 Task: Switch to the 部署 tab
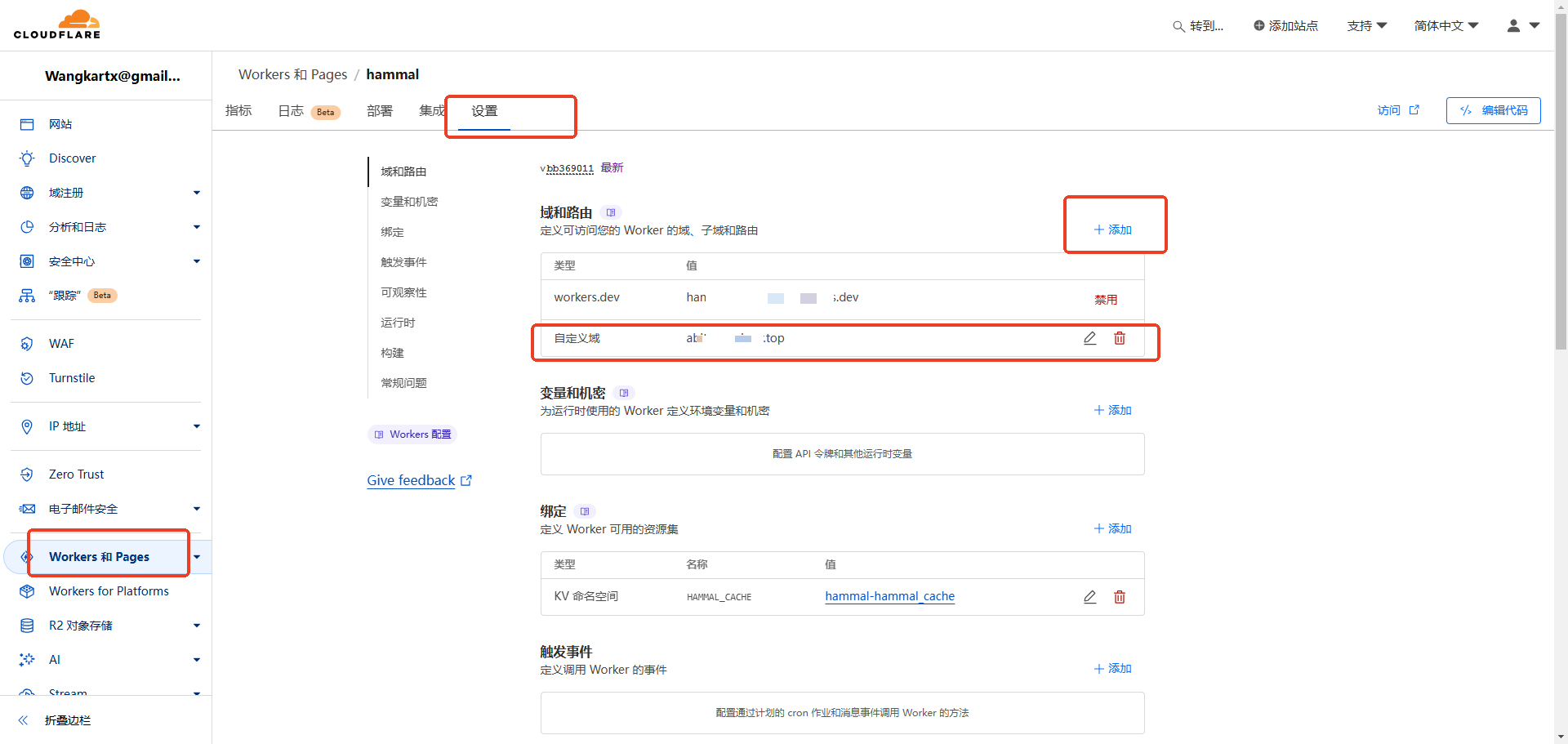(x=380, y=110)
